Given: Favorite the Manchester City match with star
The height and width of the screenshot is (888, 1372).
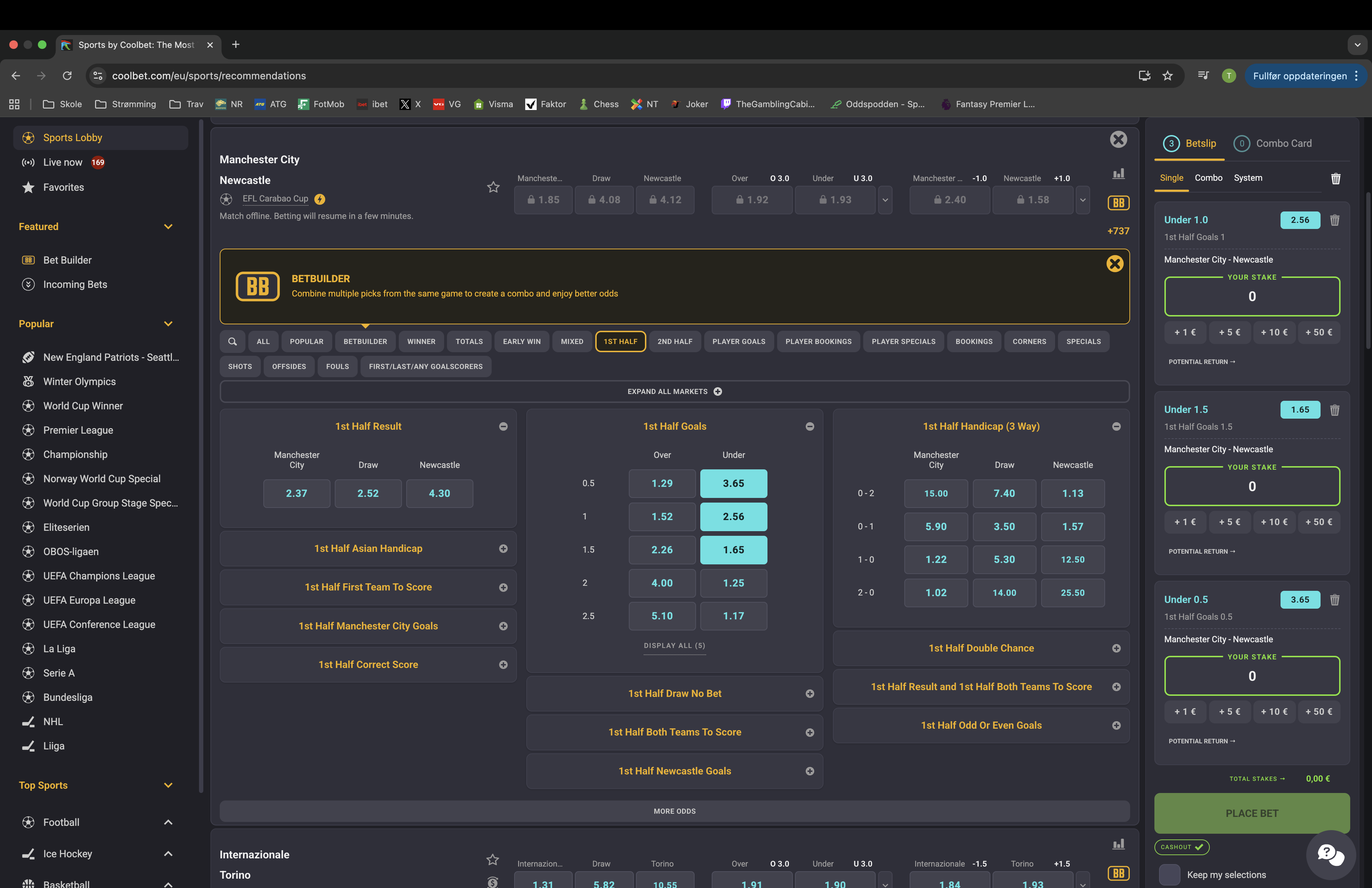Looking at the screenshot, I should (493, 187).
